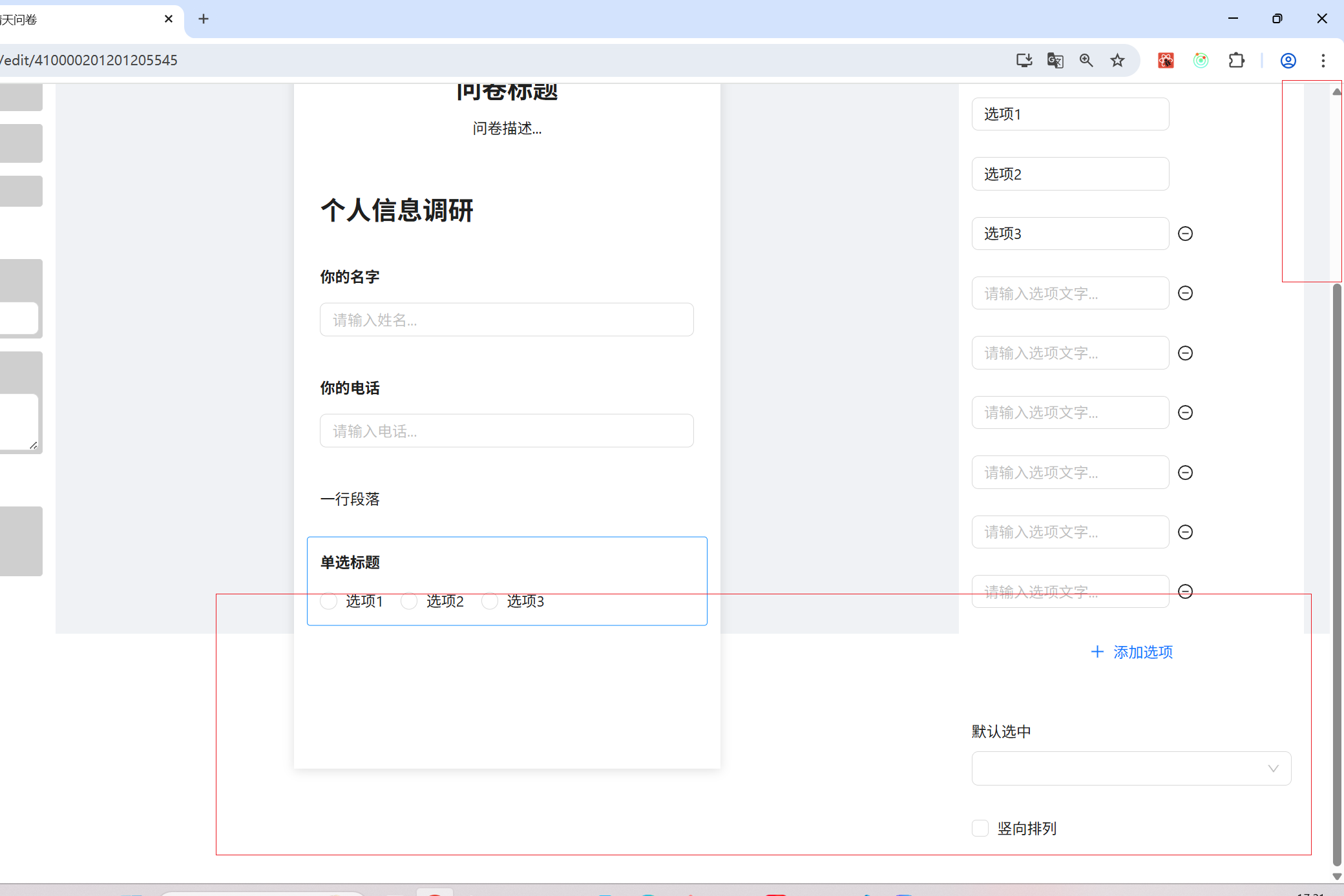Click the green circular extension icon
This screenshot has width=1344, height=896.
1201,60
